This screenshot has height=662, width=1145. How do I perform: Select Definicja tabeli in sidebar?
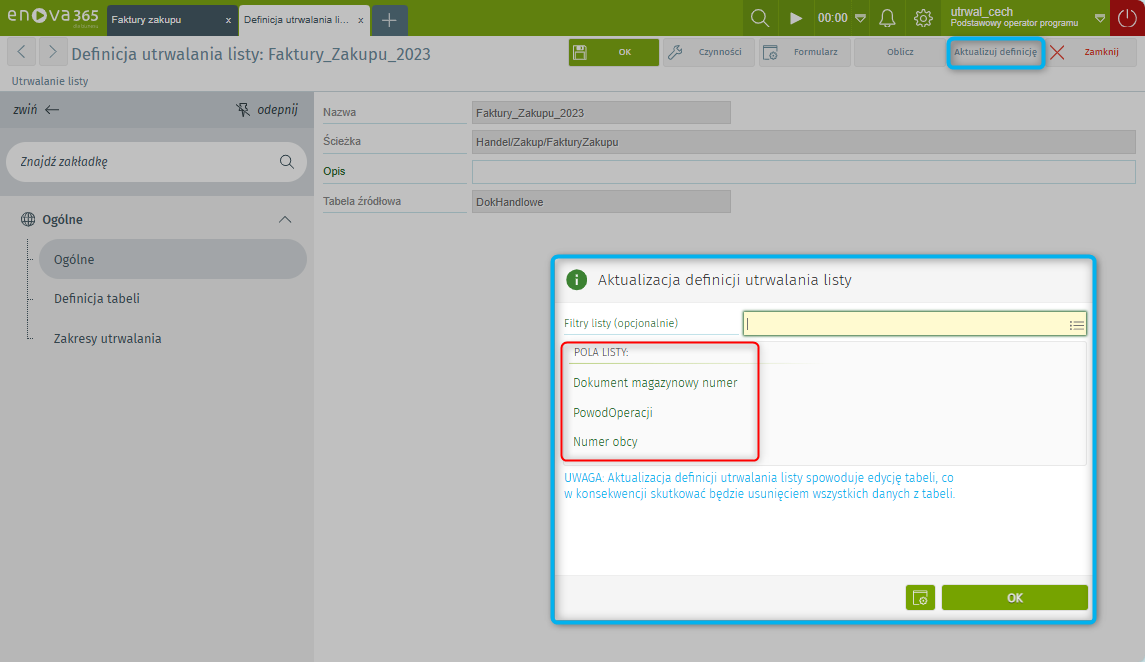(x=97, y=298)
